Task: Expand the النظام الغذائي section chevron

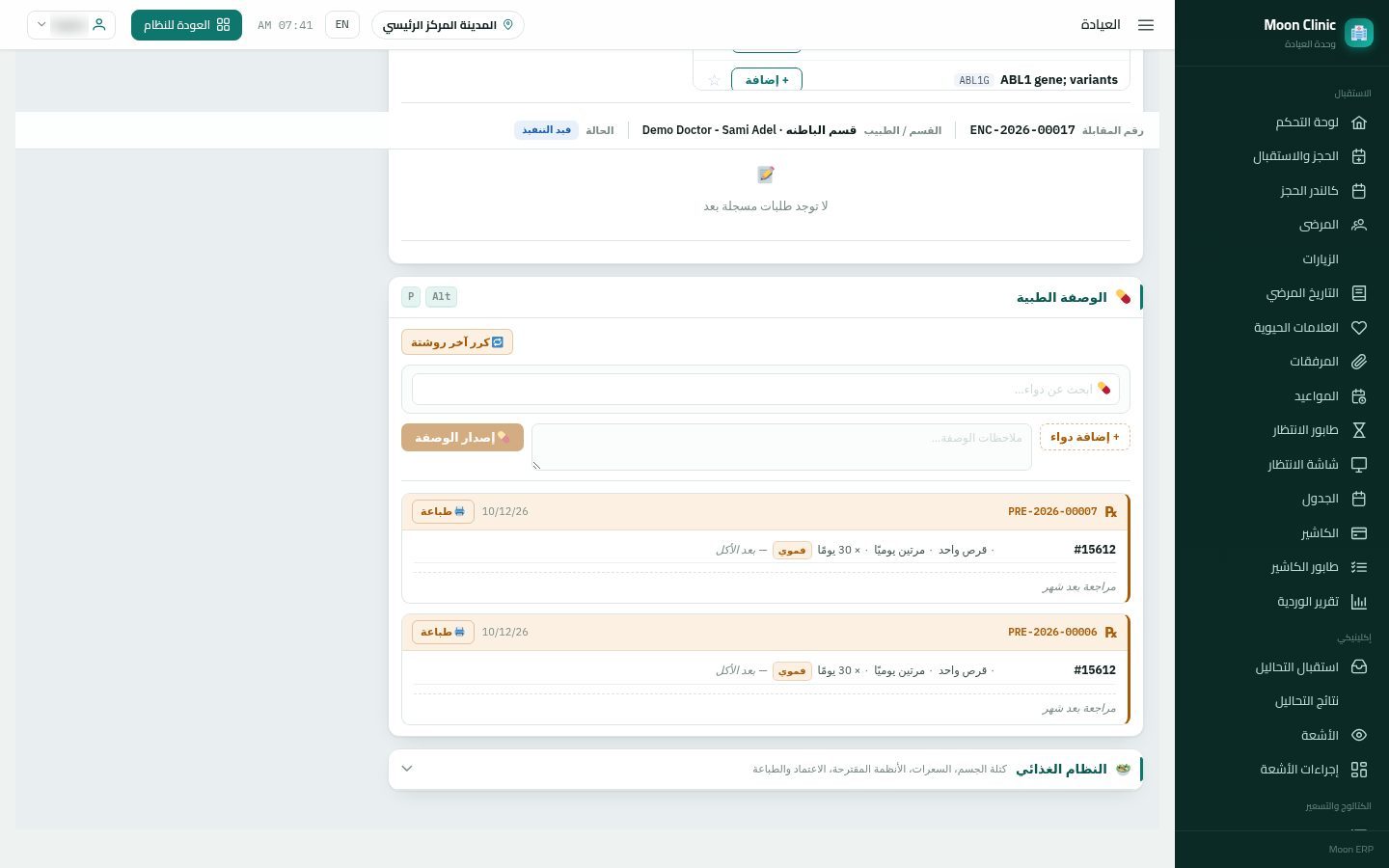Action: pos(407,769)
